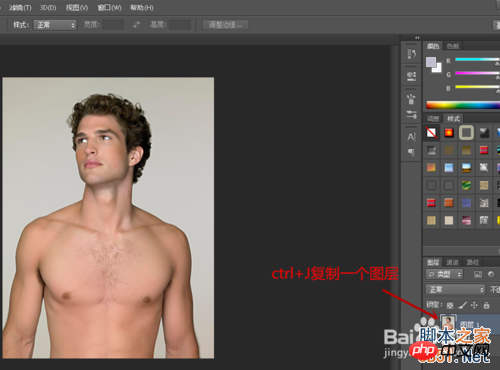500x370 pixels.
Task: Open the Brush presets panel icon
Action: point(412,99)
